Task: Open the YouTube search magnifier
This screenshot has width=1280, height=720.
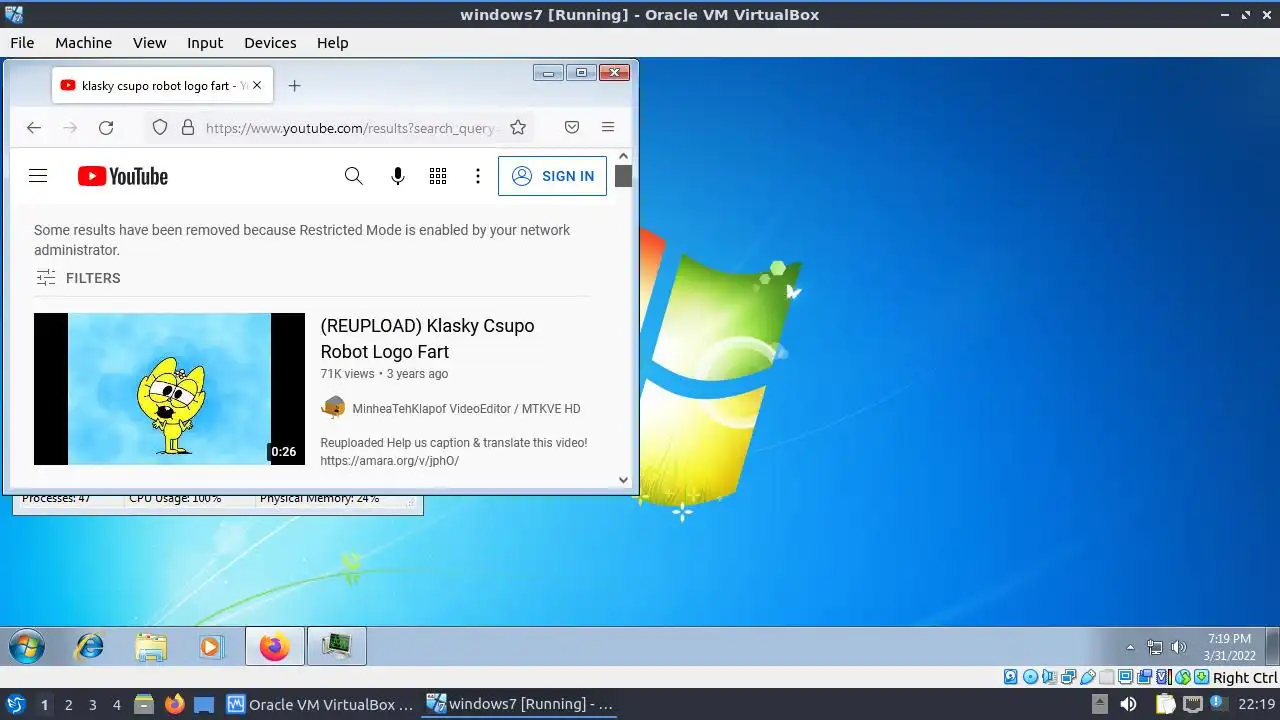Action: point(353,176)
